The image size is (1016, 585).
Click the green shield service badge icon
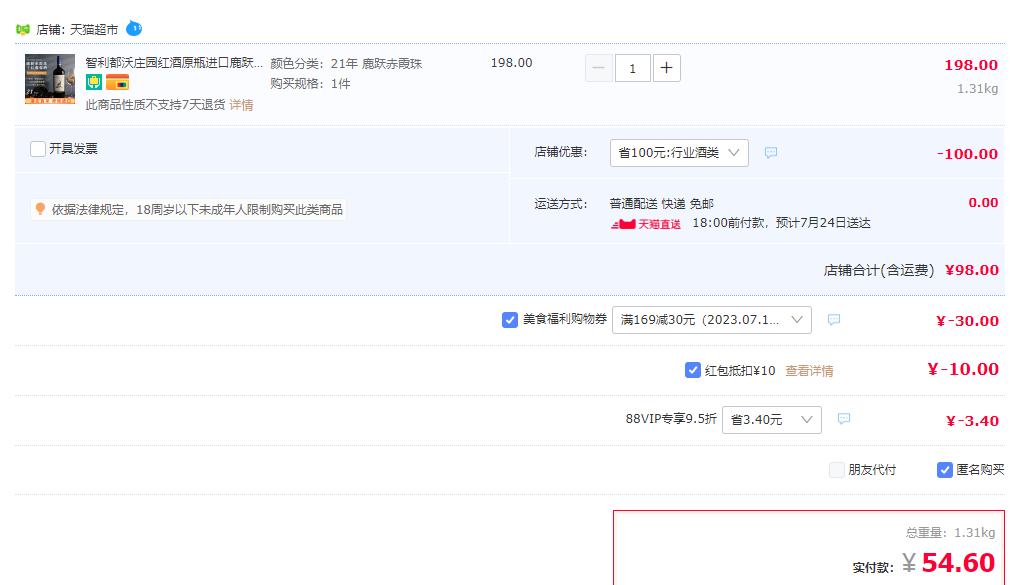(94, 82)
